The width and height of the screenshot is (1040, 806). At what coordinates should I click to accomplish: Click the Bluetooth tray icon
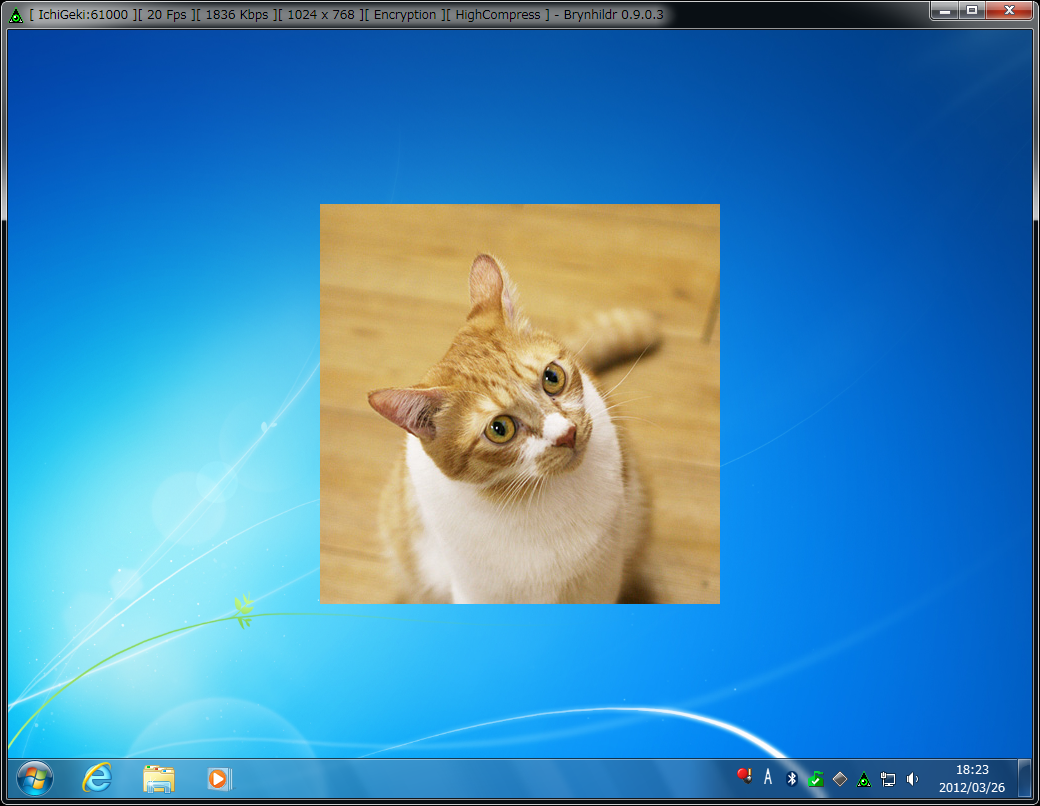(x=791, y=778)
